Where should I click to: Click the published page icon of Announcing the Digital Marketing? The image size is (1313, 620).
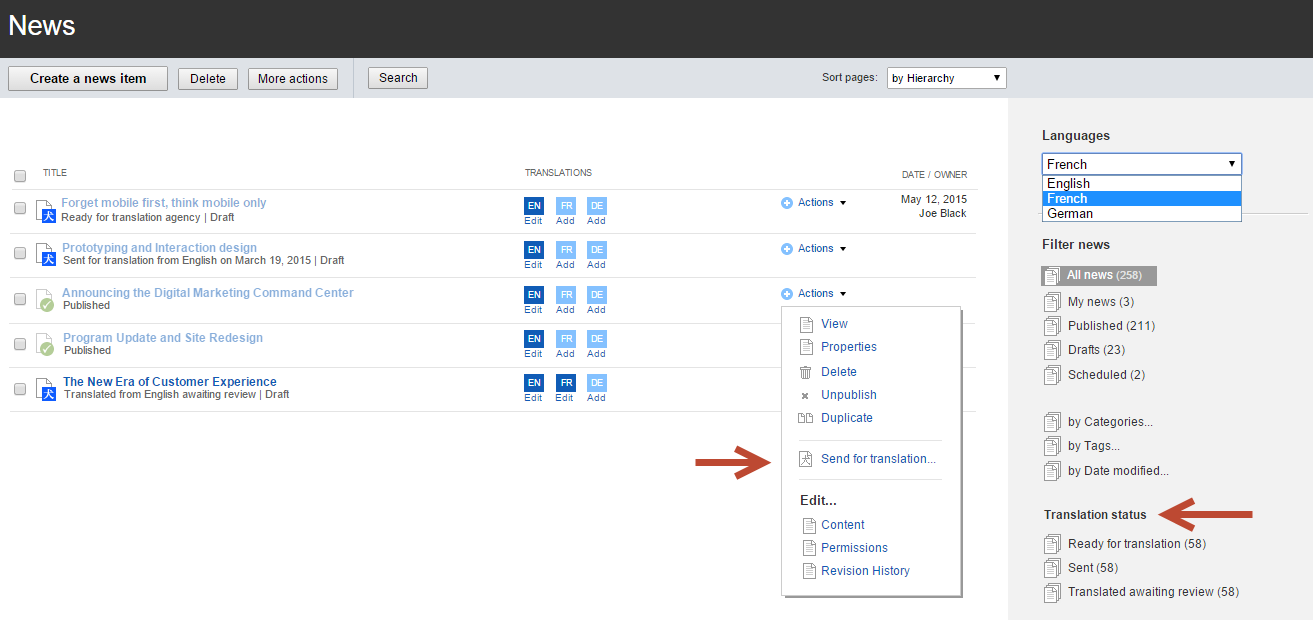(x=44, y=300)
